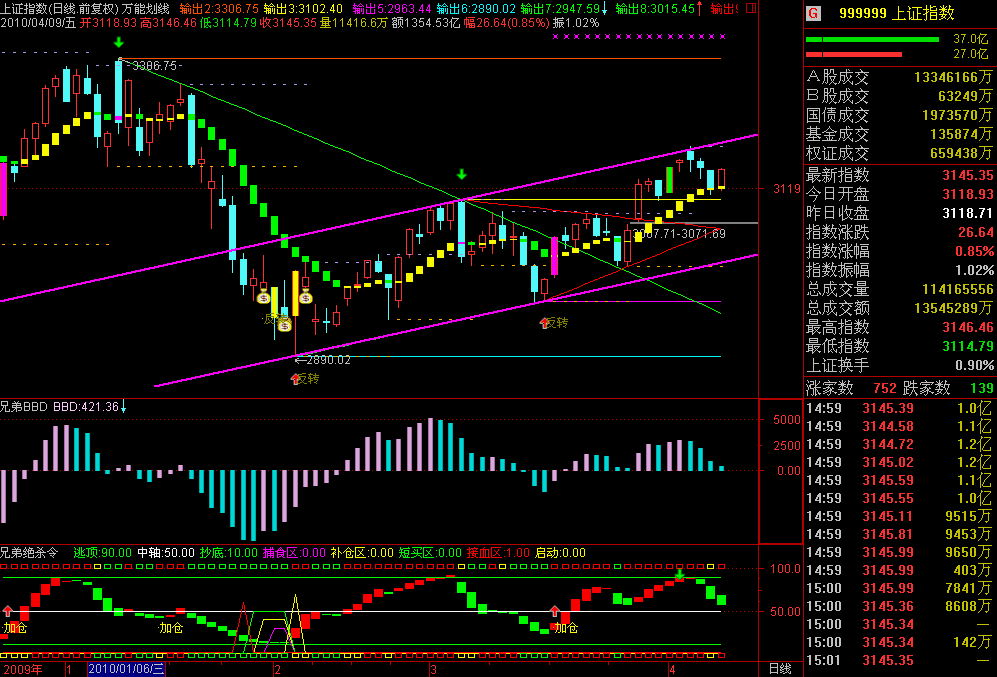Click the 最新指数 value 3145.35
The width and height of the screenshot is (997, 677).
click(x=968, y=175)
